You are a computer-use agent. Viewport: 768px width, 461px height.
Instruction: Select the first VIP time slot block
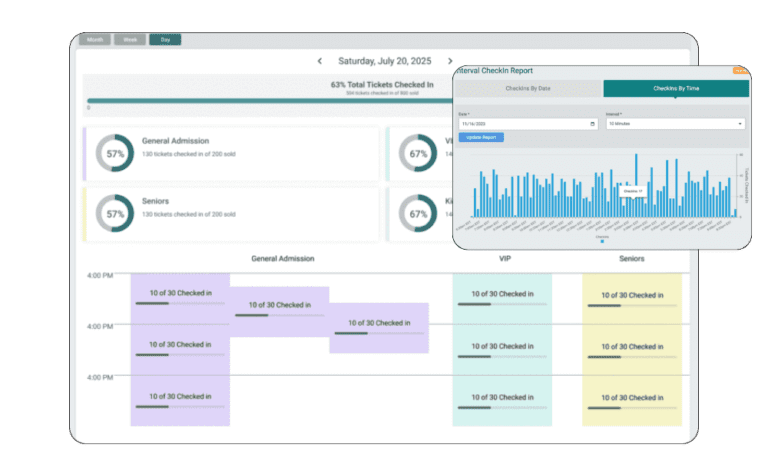[x=501, y=297]
